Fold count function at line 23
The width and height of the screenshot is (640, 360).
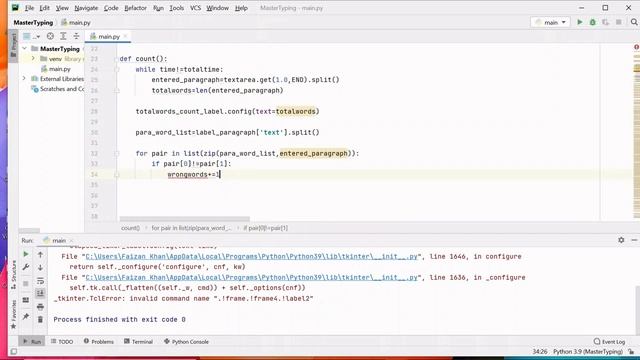tap(116, 59)
